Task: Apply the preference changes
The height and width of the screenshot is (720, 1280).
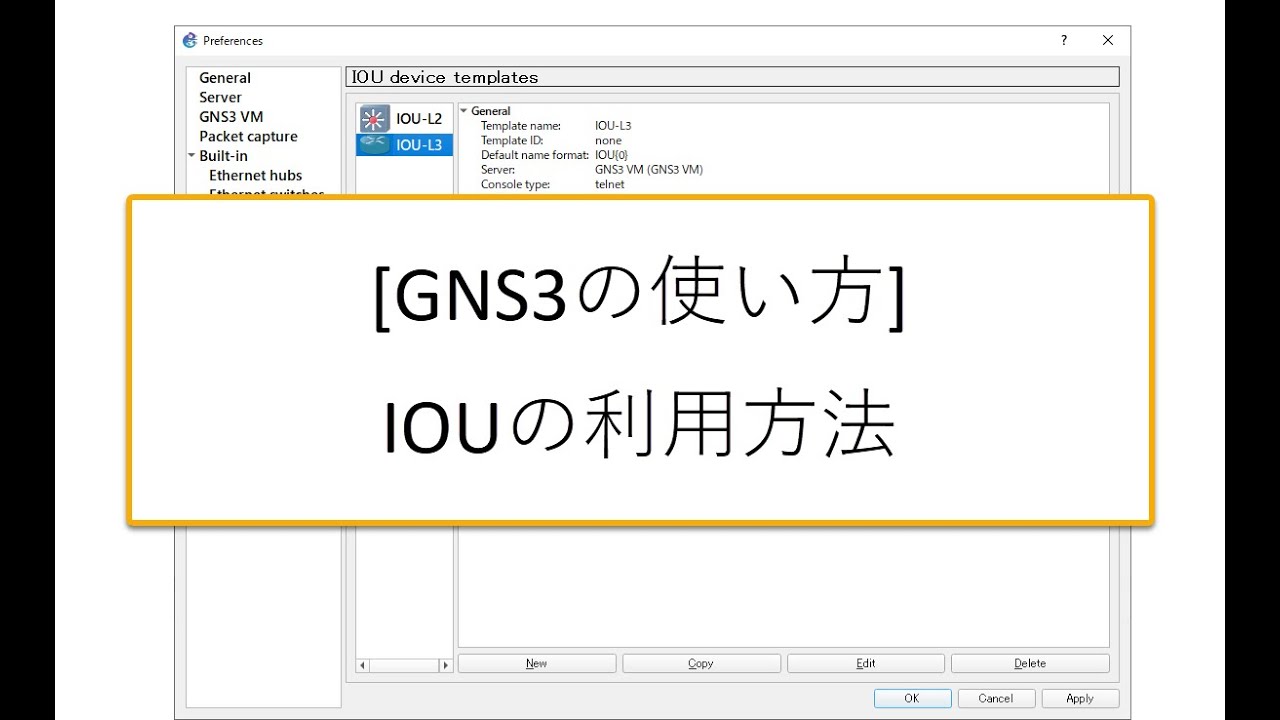Action: click(1080, 698)
